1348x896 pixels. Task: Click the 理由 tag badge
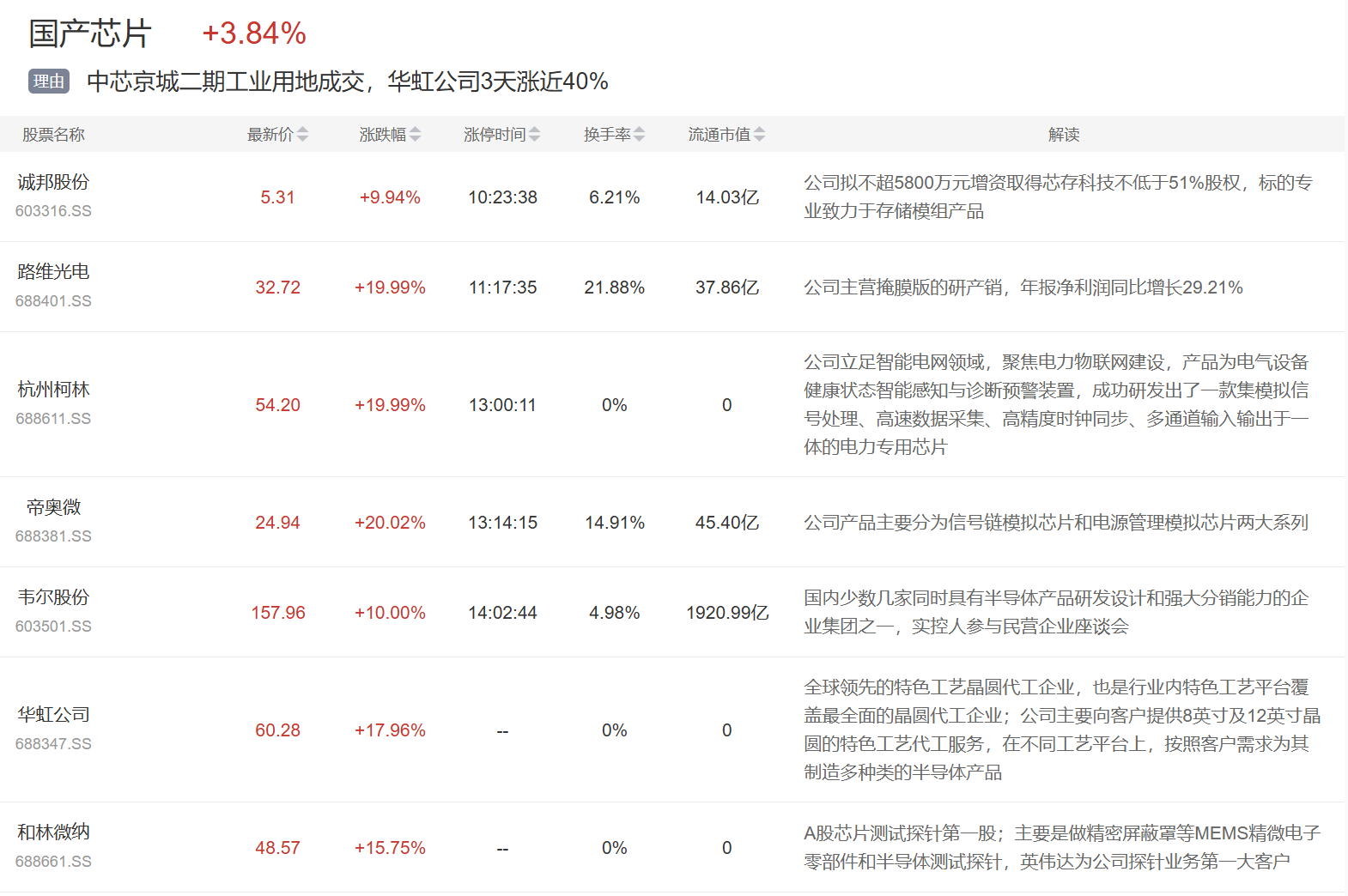(48, 82)
